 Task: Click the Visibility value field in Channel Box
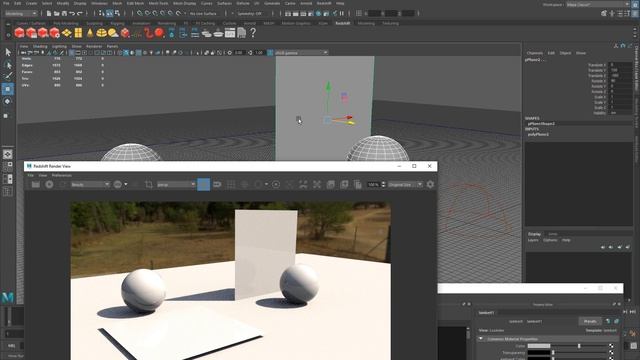tap(620, 113)
